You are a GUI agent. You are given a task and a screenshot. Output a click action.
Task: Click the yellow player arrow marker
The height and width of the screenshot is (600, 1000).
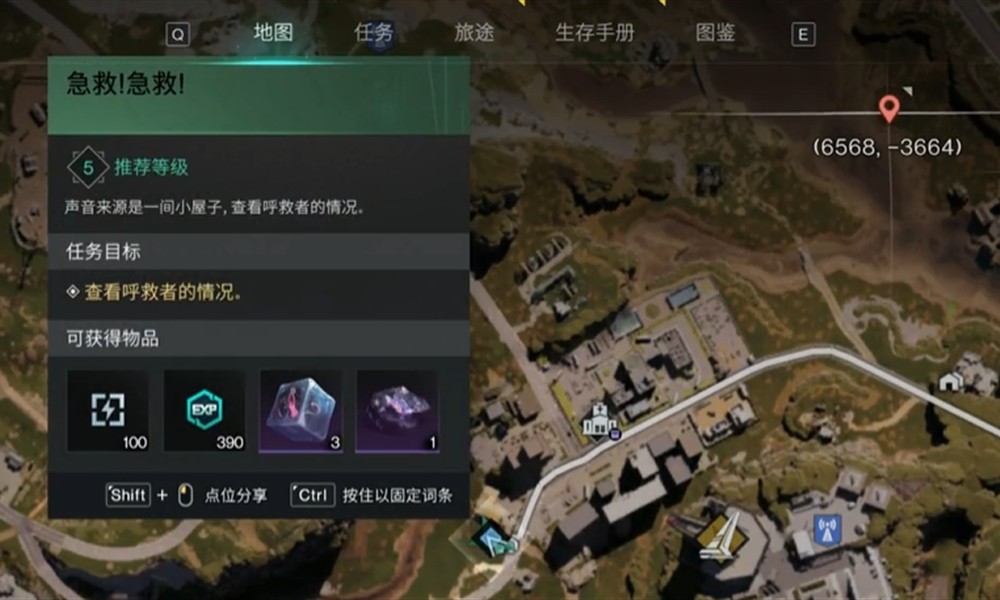[721, 538]
